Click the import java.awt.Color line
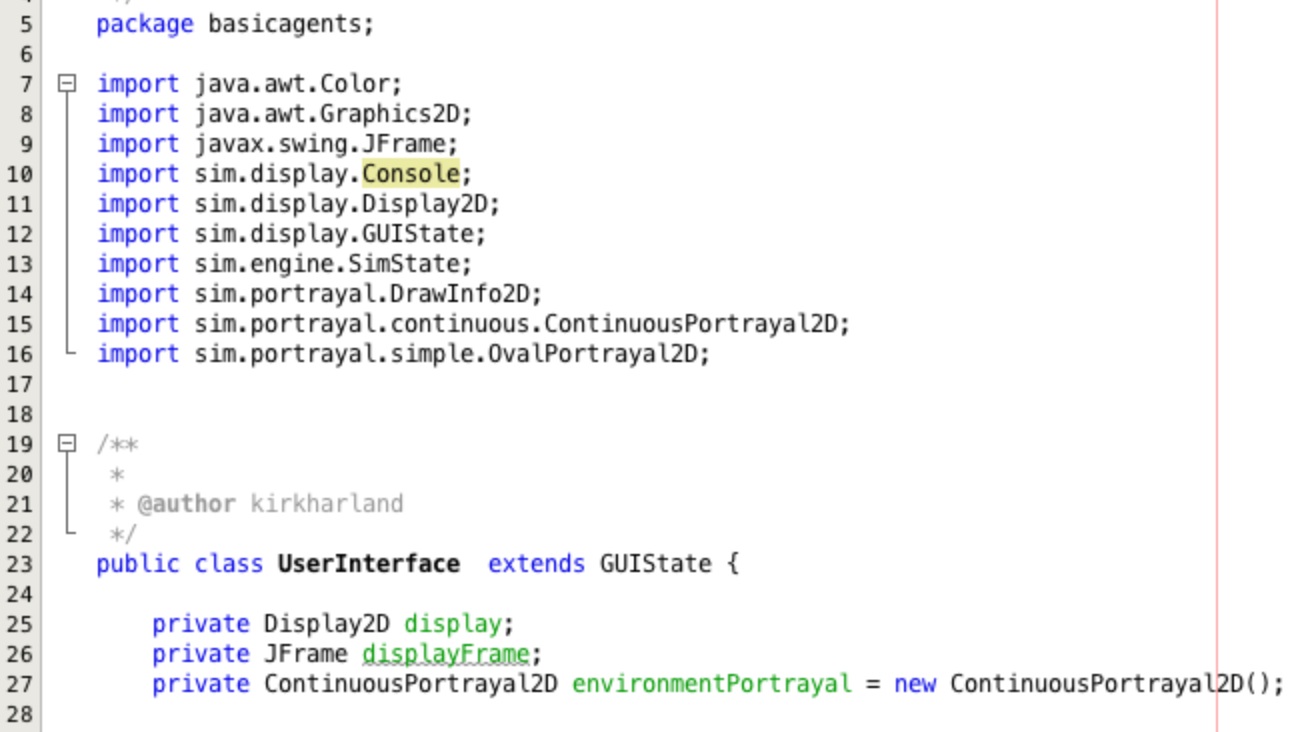Image resolution: width=1294 pixels, height=732 pixels. [x=250, y=84]
